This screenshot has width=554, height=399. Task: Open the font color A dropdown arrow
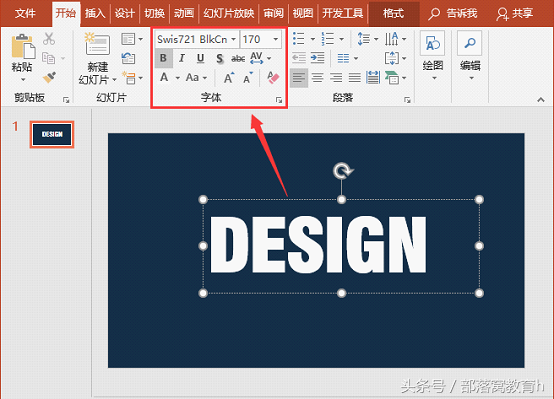[178, 78]
